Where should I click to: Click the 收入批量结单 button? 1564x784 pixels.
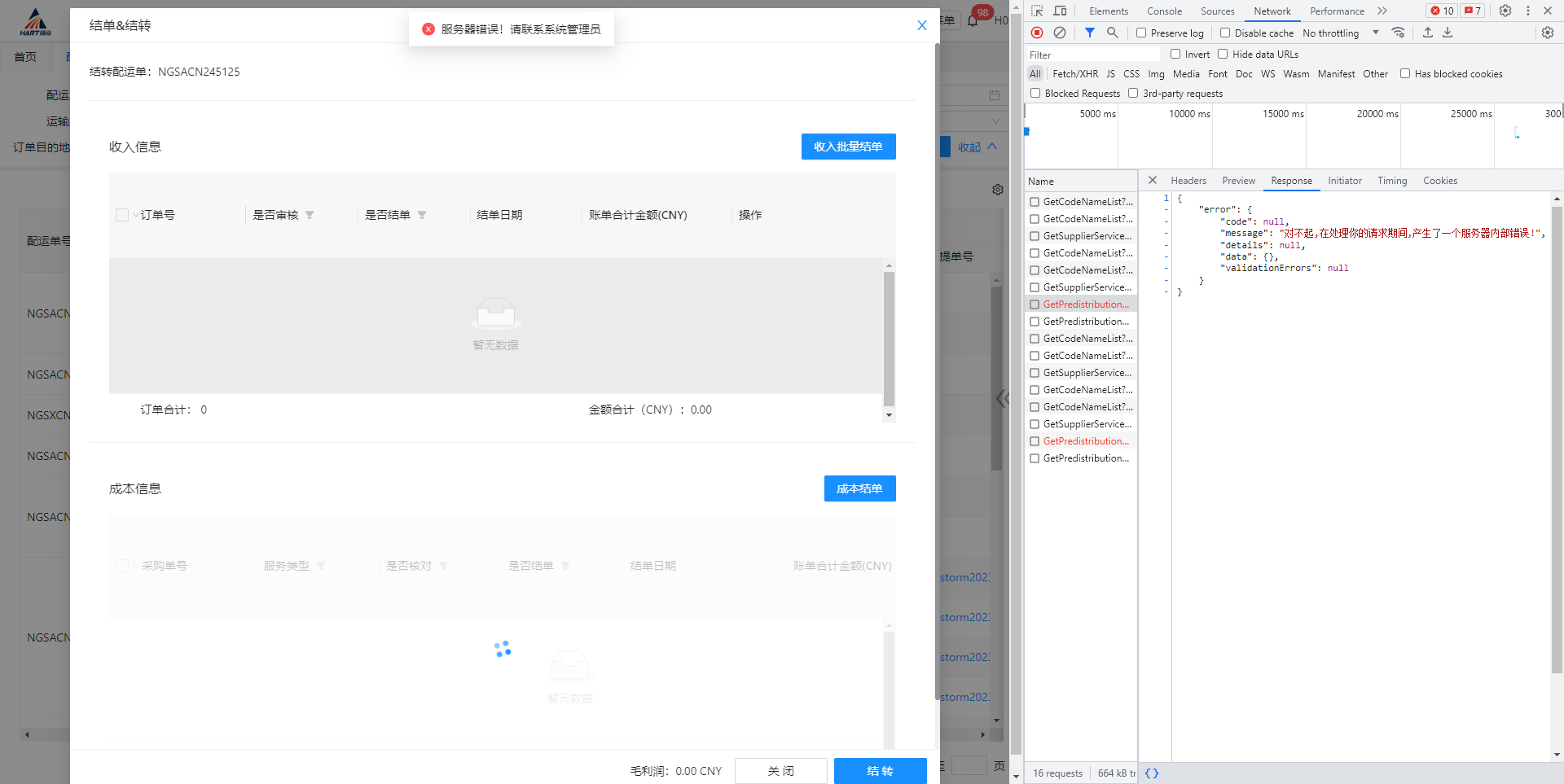[848, 147]
